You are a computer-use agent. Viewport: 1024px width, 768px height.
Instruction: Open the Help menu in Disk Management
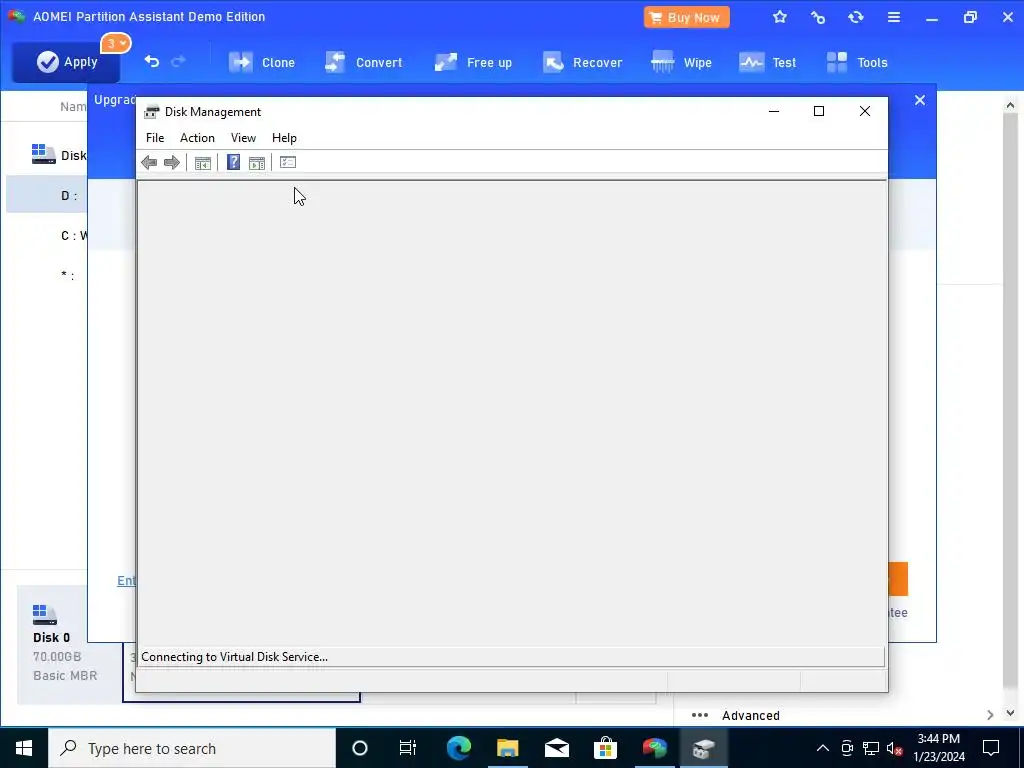(284, 138)
